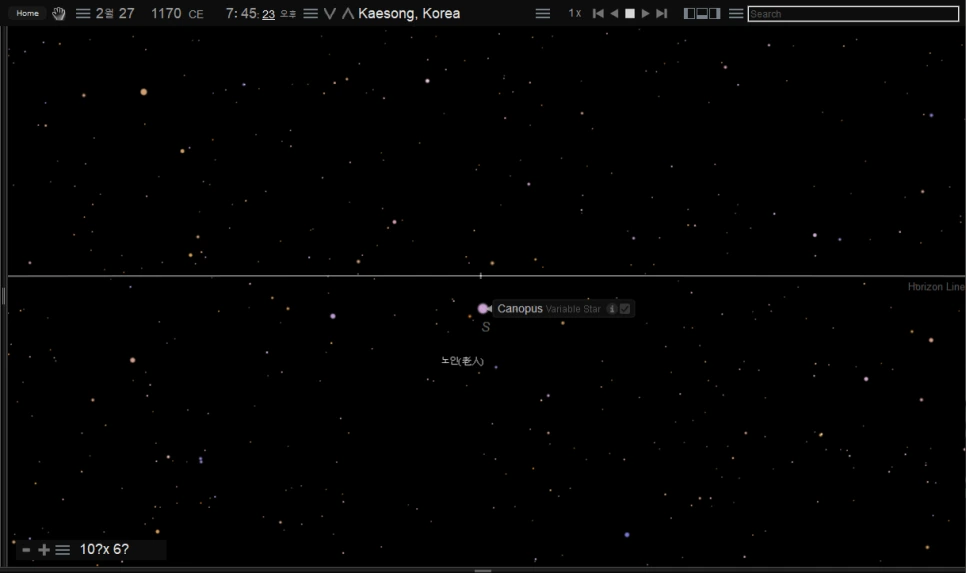Select the hour value 7

click(230, 14)
